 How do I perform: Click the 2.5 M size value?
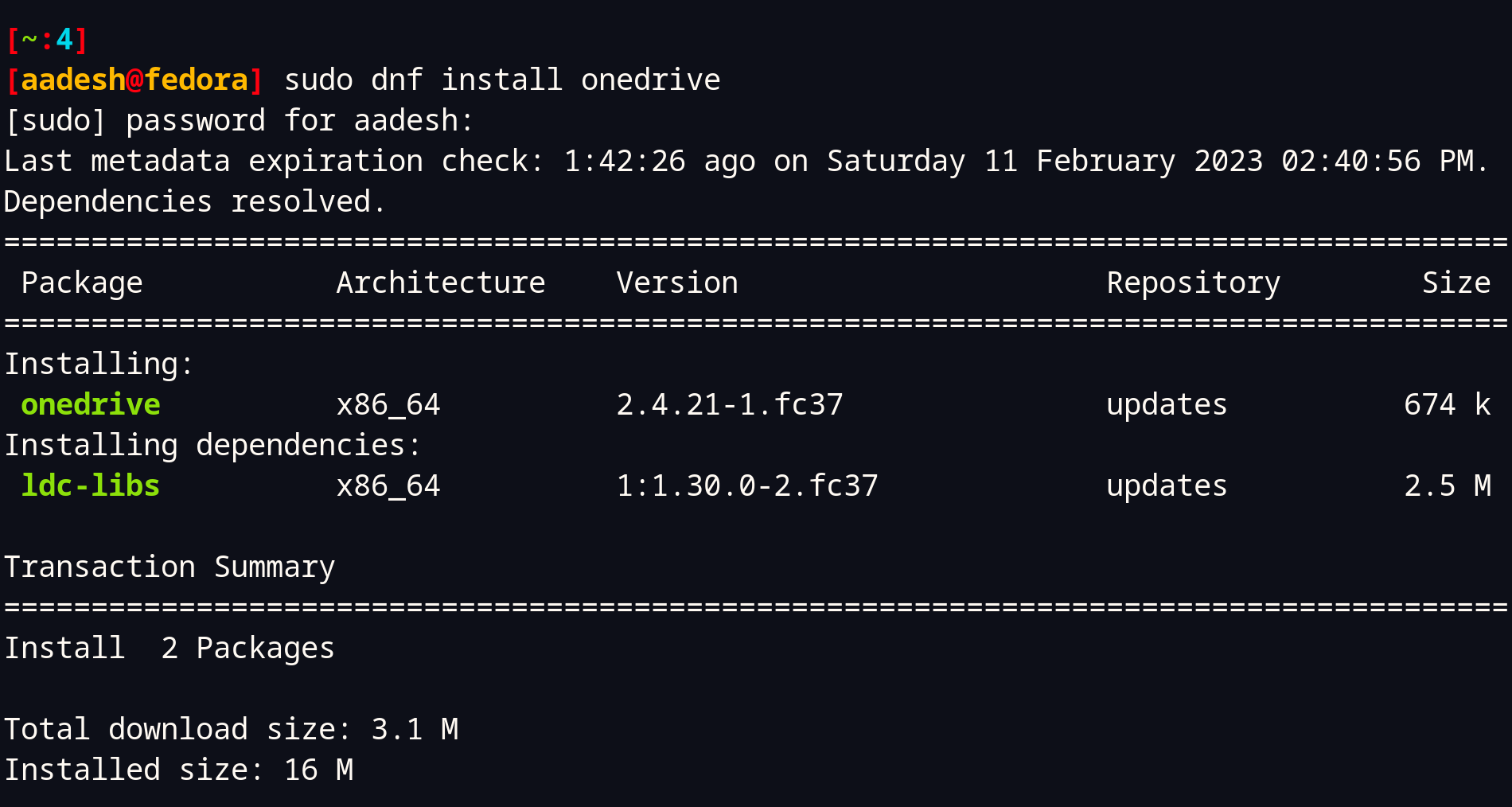tap(1448, 485)
